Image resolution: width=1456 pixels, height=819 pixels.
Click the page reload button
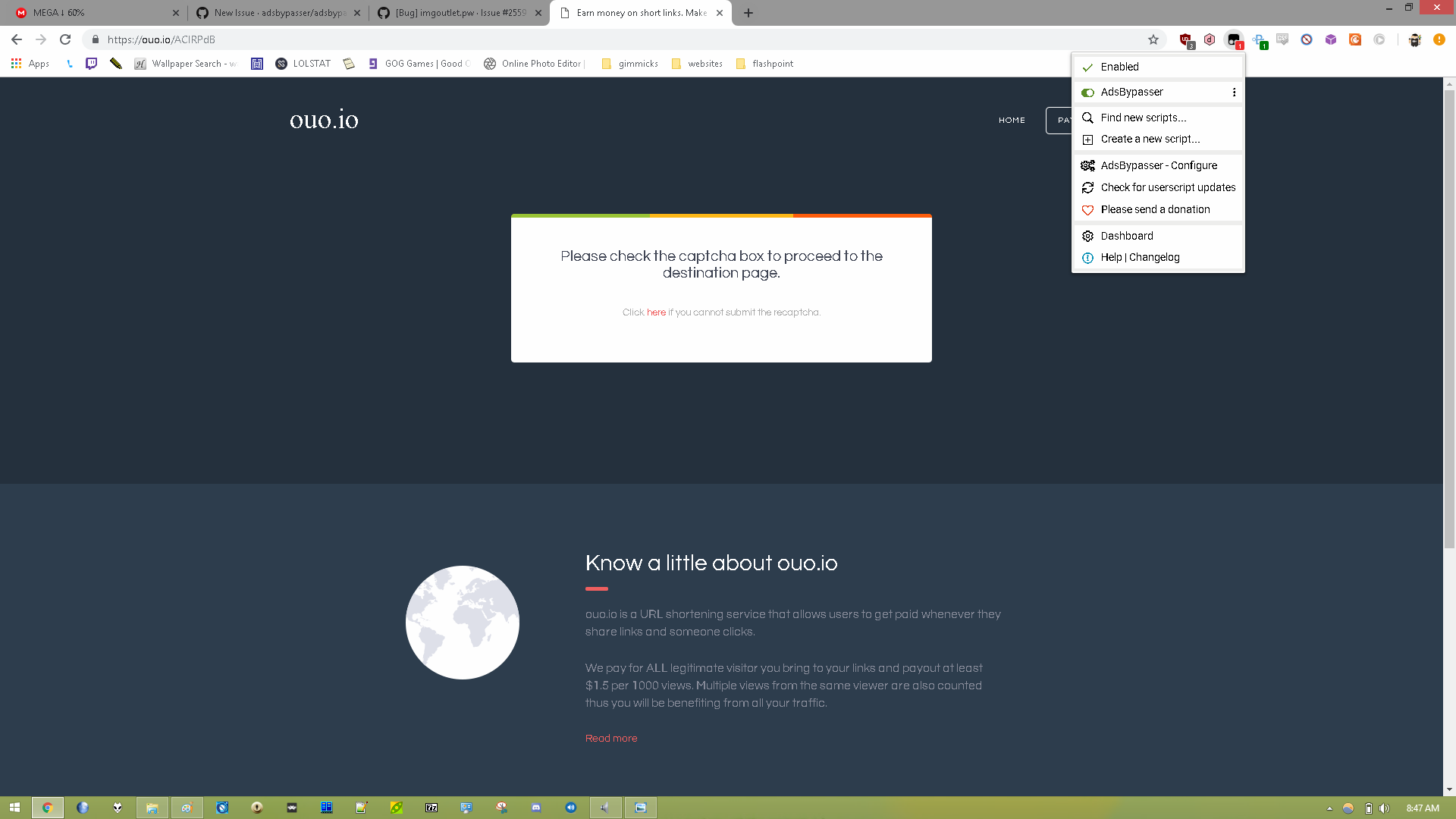point(66,39)
